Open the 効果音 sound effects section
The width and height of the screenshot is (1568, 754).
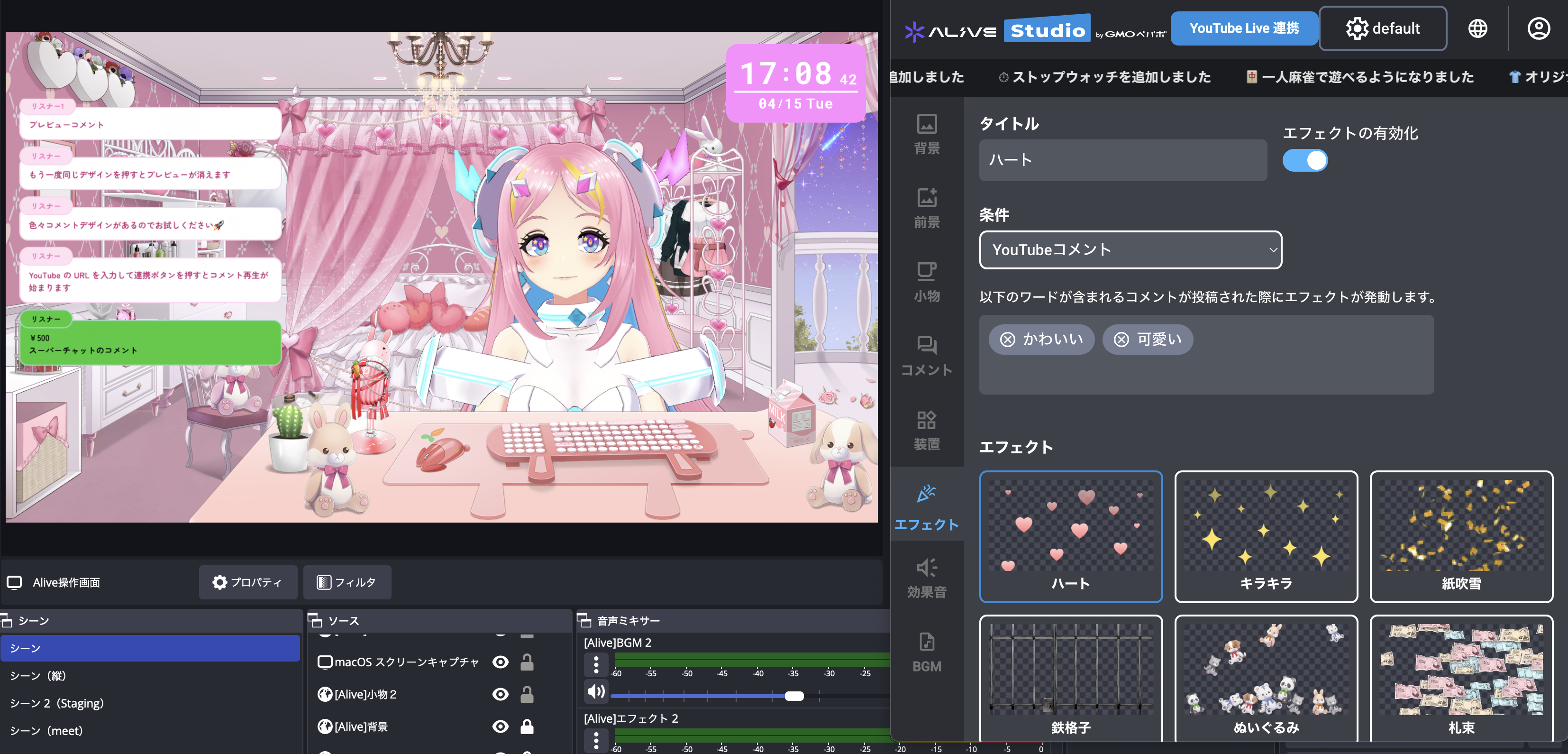click(926, 578)
